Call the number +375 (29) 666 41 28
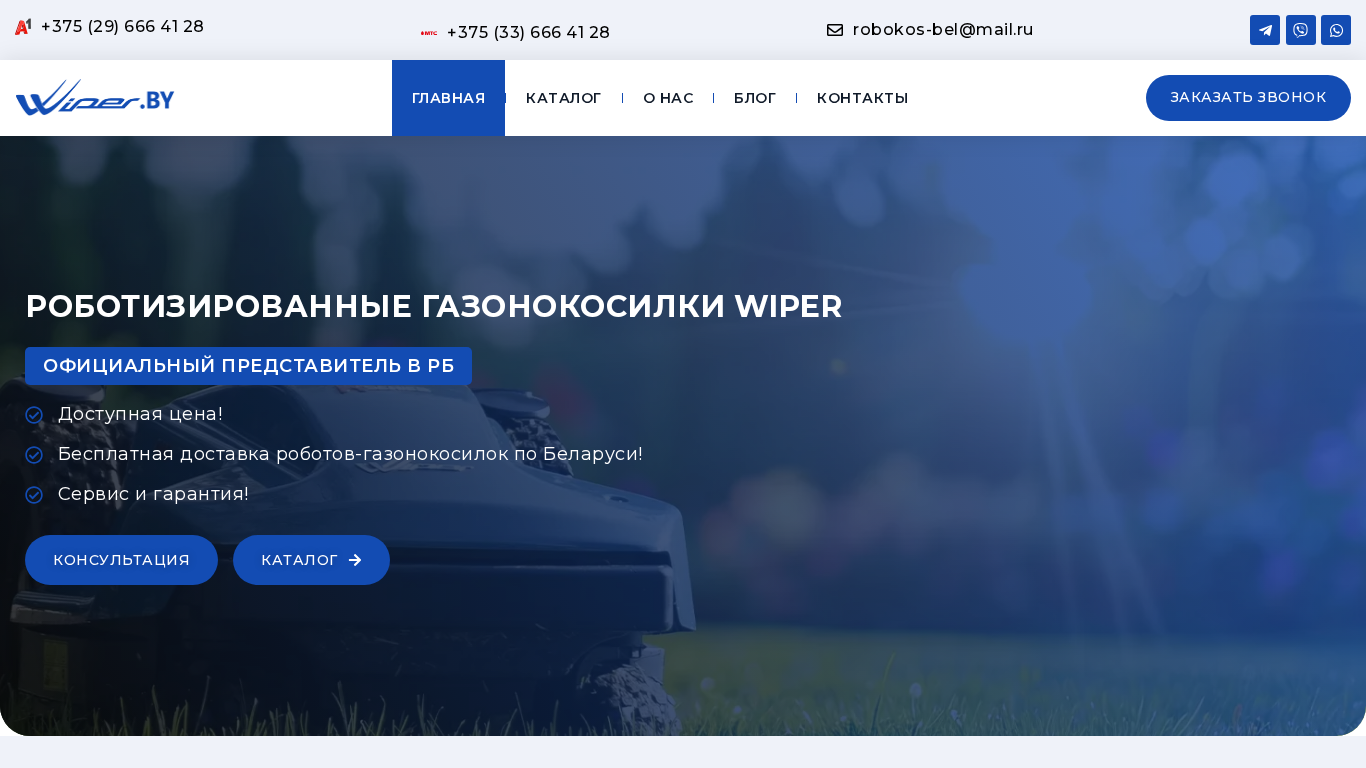The height and width of the screenshot is (768, 1366). click(x=122, y=27)
